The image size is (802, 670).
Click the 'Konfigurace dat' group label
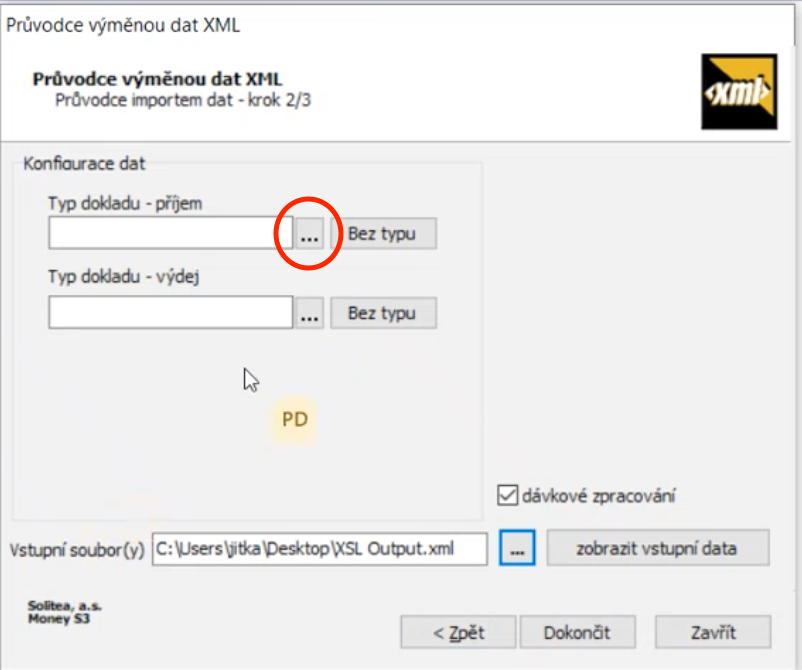click(84, 164)
